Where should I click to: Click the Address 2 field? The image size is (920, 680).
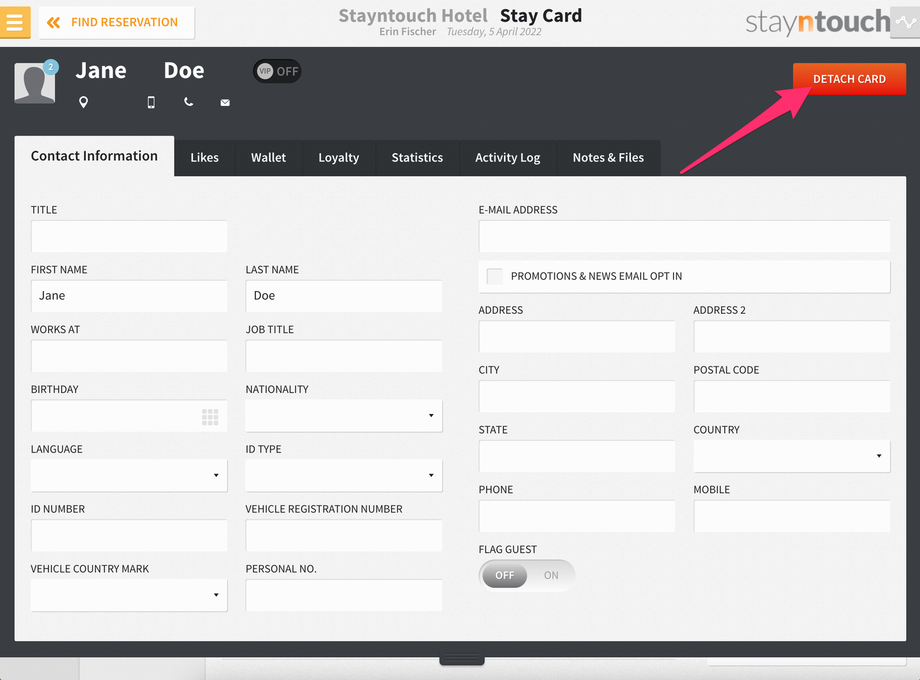[792, 337]
